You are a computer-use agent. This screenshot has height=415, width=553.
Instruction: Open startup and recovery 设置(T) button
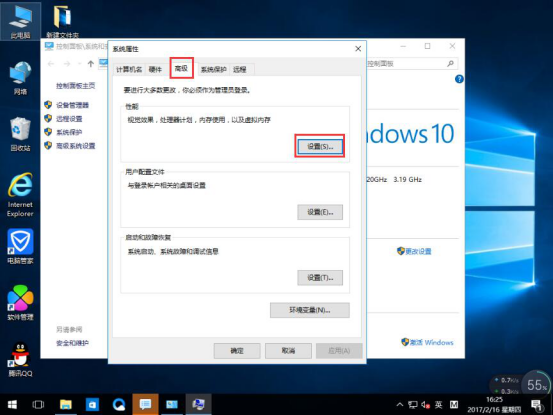[x=320, y=277]
